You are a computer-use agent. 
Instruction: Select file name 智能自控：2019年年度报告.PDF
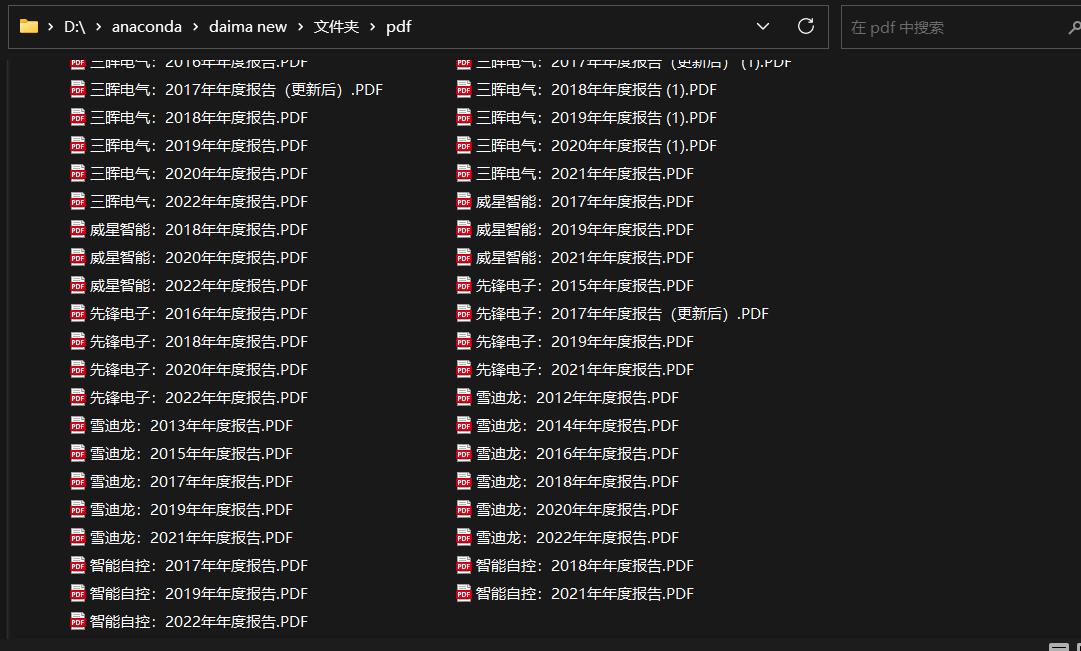pyautogui.click(x=199, y=594)
